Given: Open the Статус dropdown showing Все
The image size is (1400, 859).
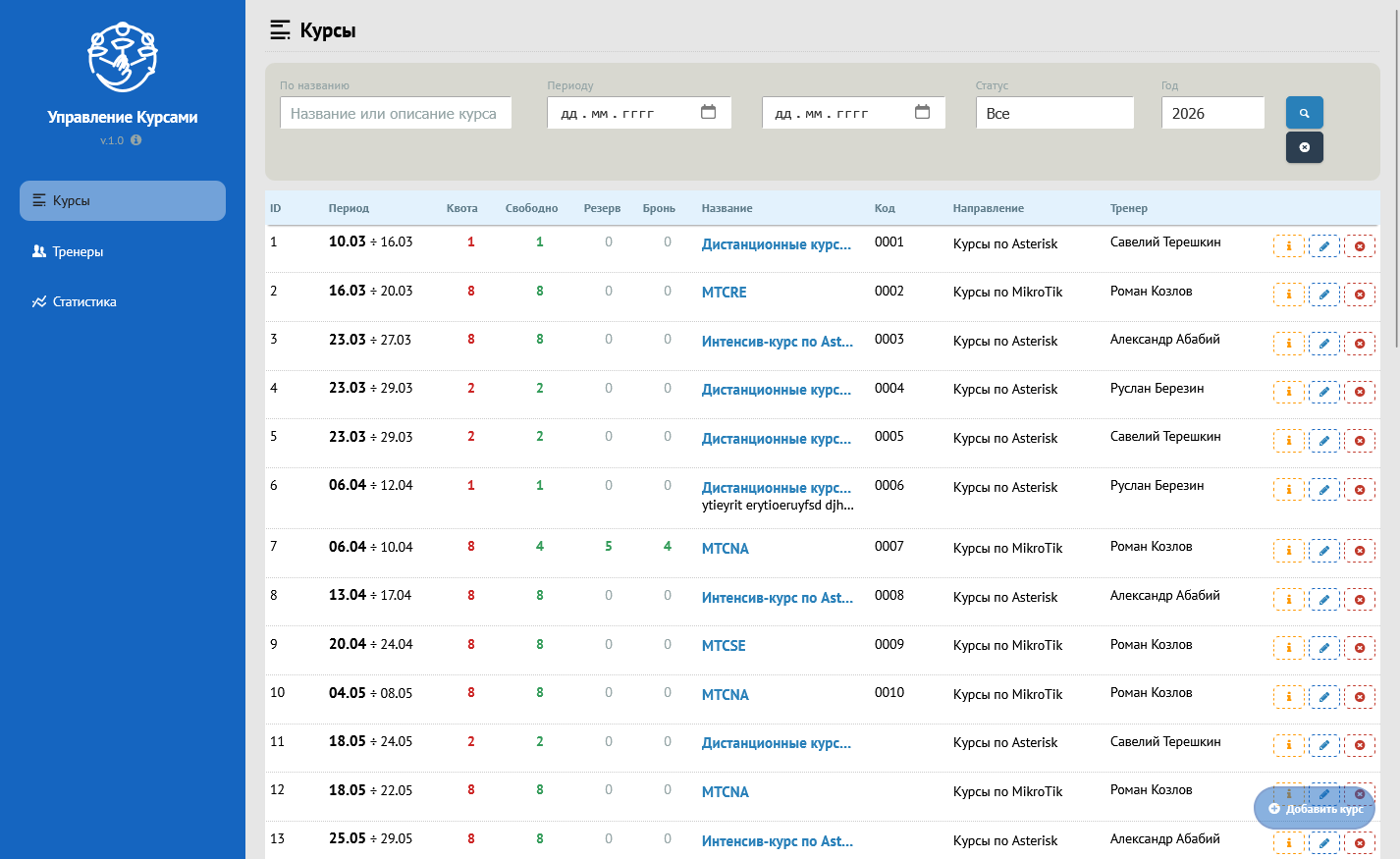Looking at the screenshot, I should (1054, 113).
